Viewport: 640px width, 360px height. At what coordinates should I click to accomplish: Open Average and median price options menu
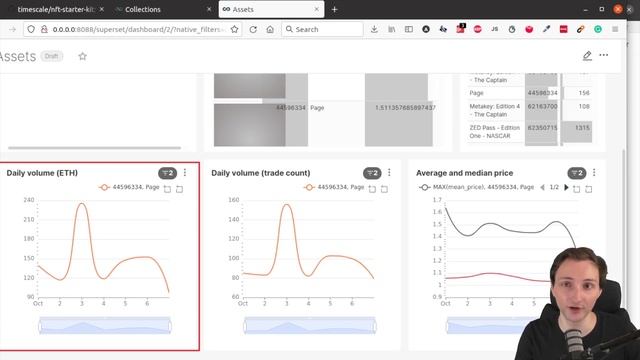click(594, 173)
